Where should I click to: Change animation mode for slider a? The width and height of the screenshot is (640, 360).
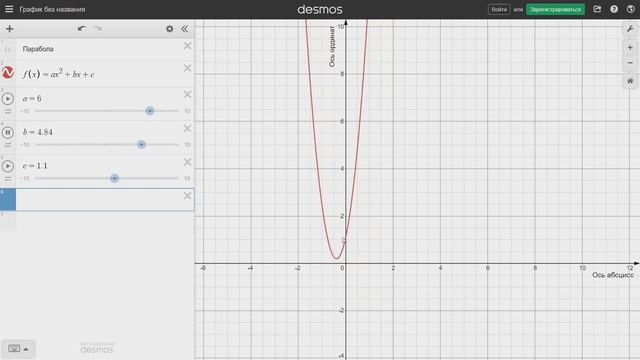(8, 111)
